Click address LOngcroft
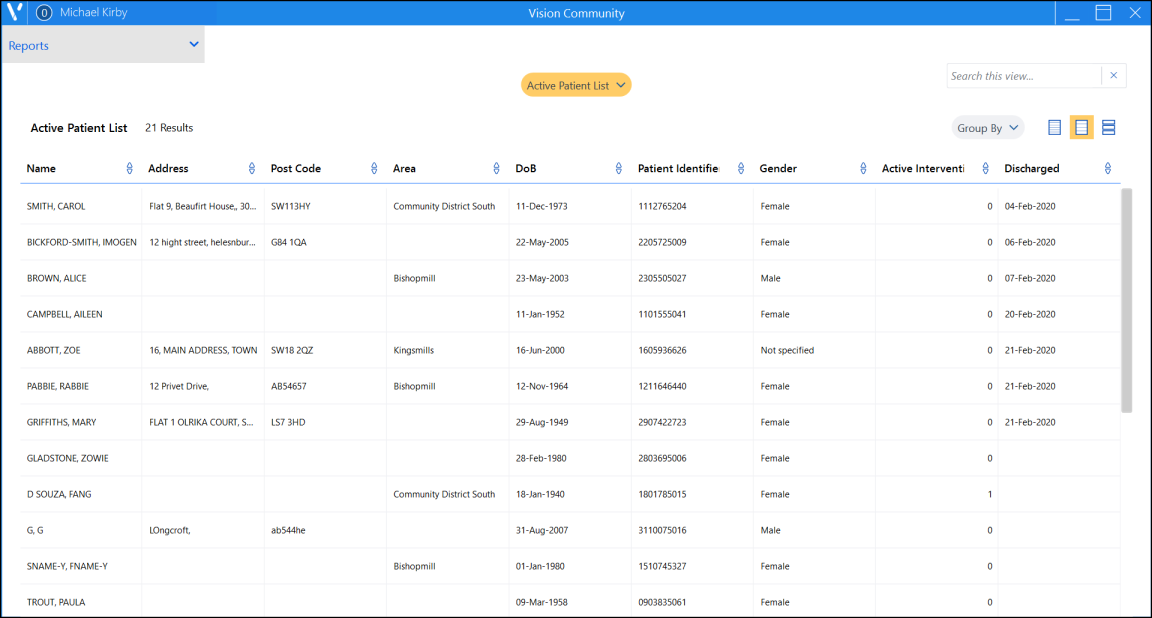1152x618 pixels. (170, 531)
